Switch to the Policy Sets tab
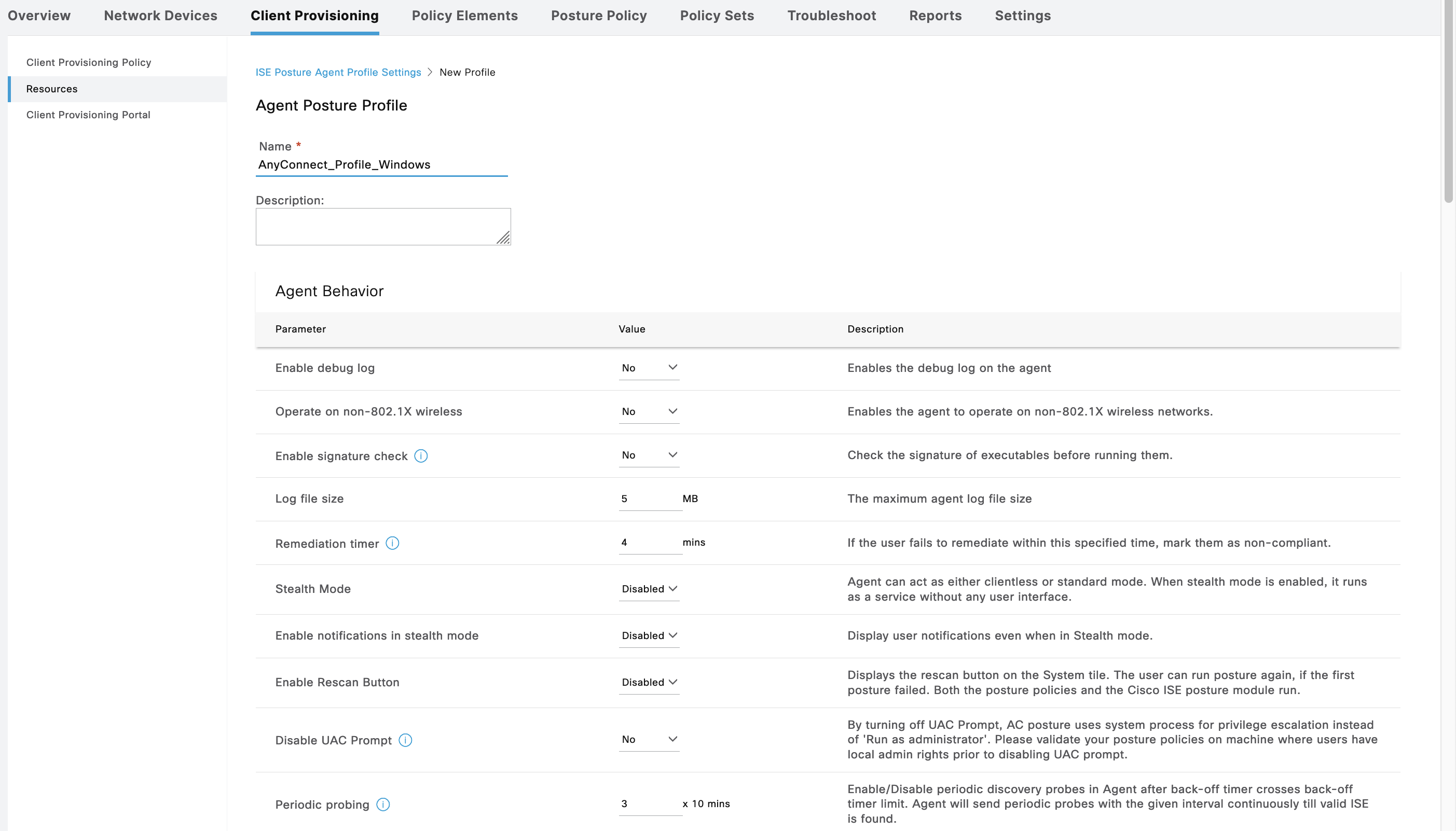The image size is (1456, 831). [x=717, y=16]
